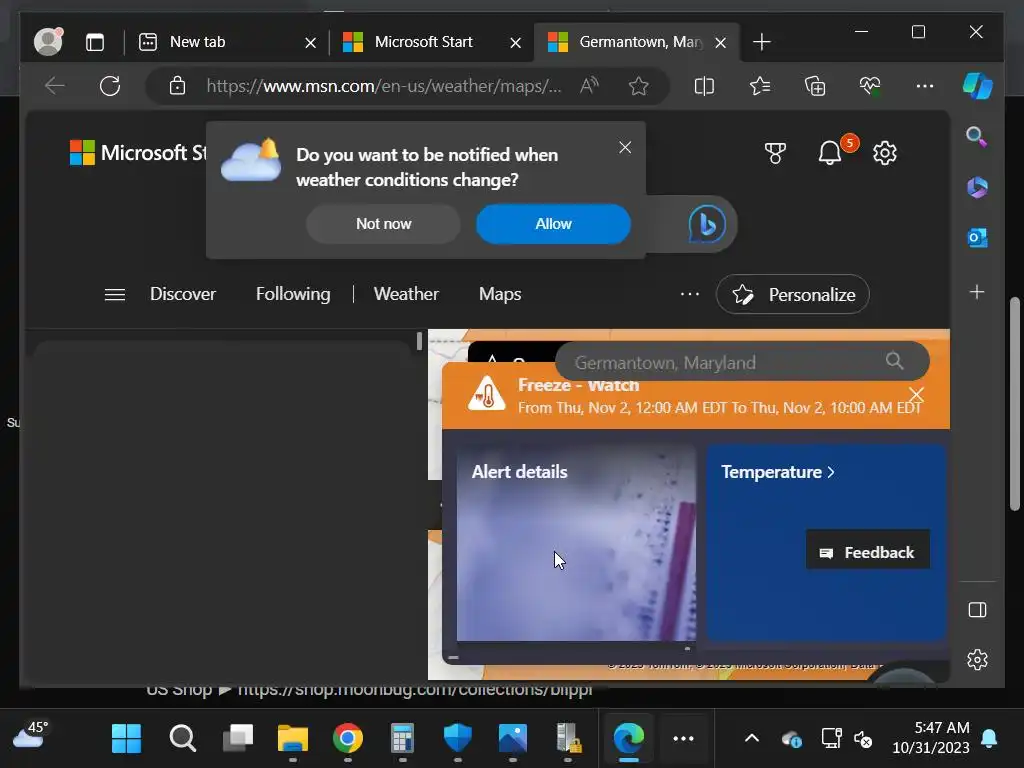Hide the Edge sidebar panel icon
Screen dimensions: 1024x768
tap(977, 610)
